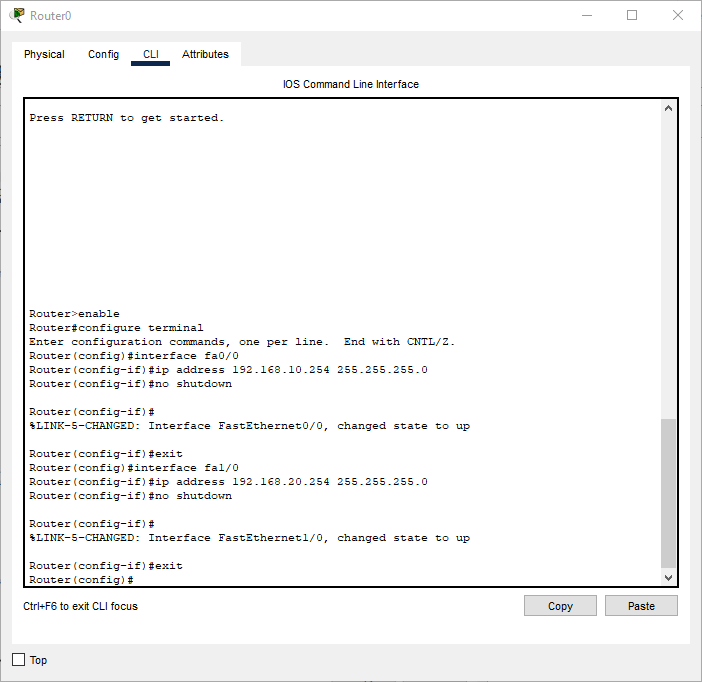This screenshot has height=682, width=702.
Task: Click the 'Press RETURN to get started' text
Action: [127, 118]
